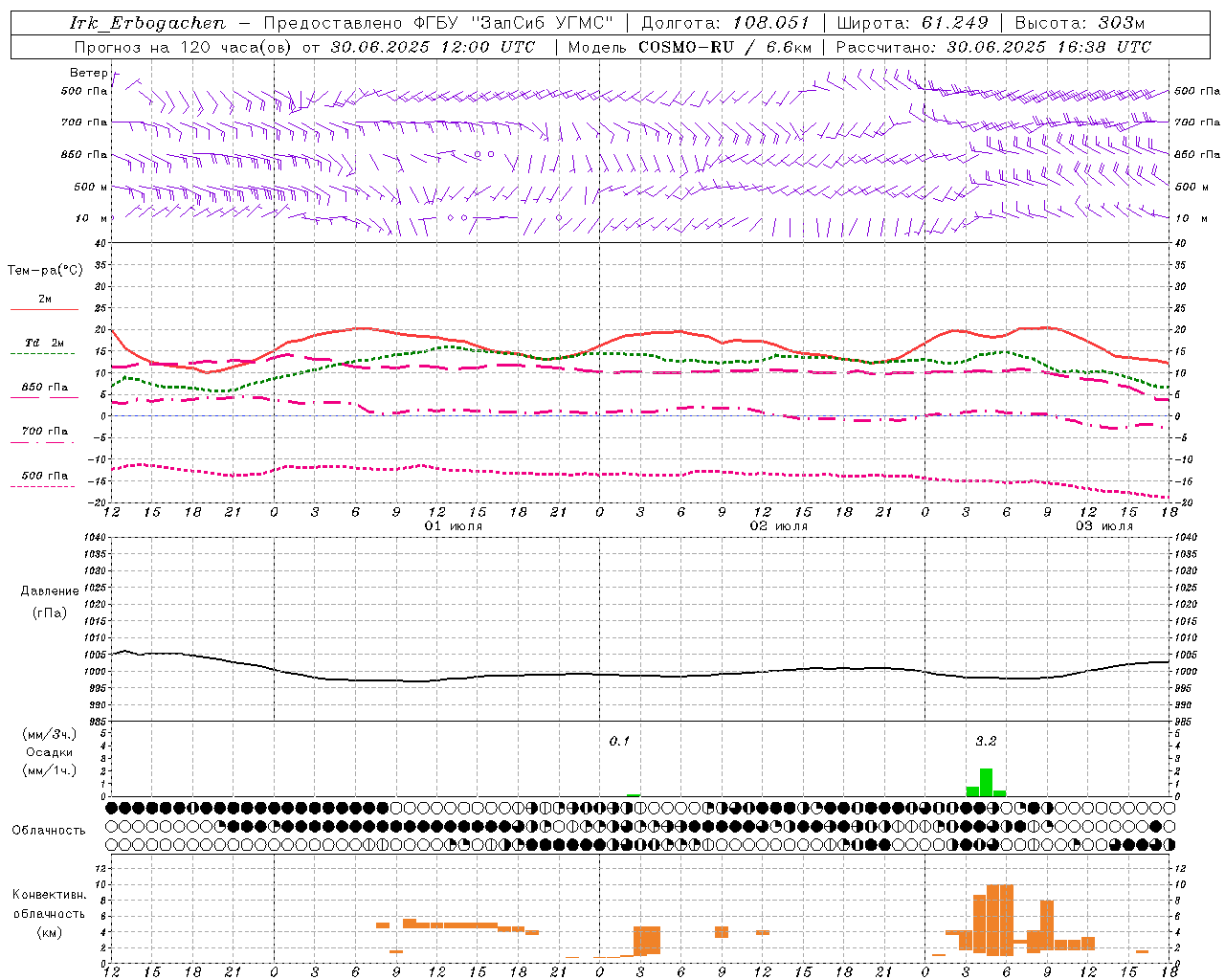Select the Td 2м dew point legend entry
This screenshot has width=1225, height=980.
pyautogui.click(x=44, y=347)
